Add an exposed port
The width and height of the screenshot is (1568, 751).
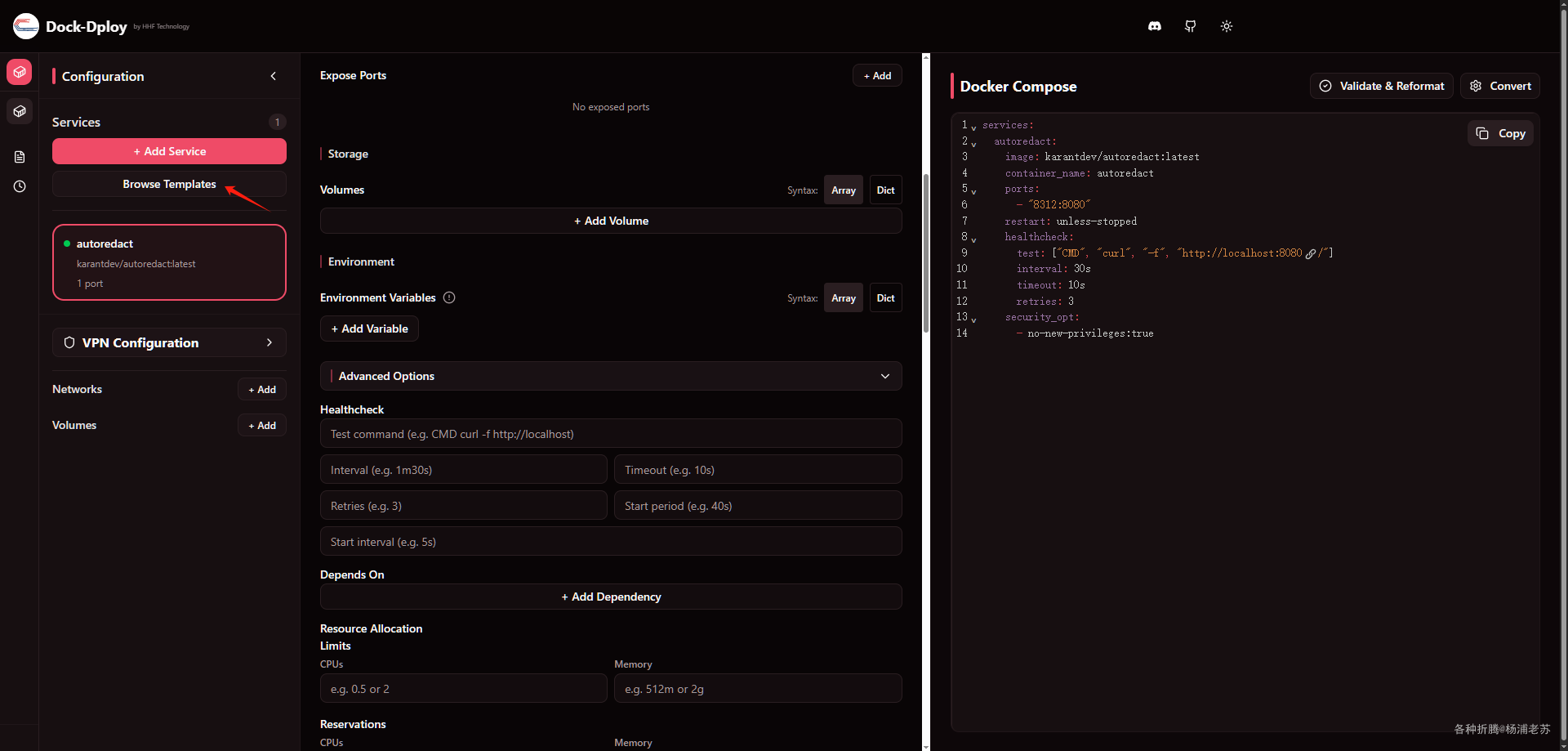coord(877,75)
